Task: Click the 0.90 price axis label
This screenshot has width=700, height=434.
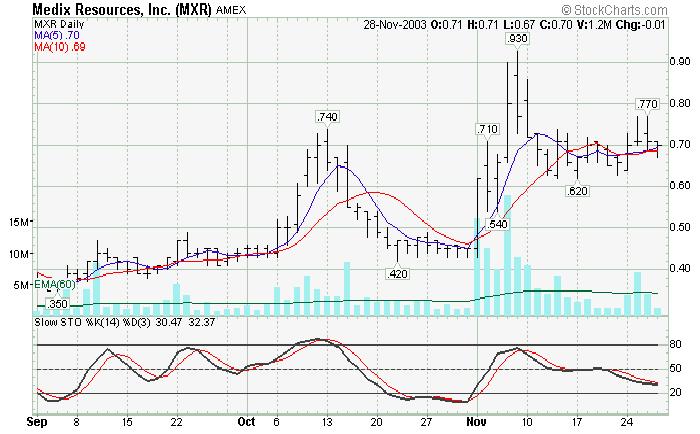Action: (x=680, y=61)
